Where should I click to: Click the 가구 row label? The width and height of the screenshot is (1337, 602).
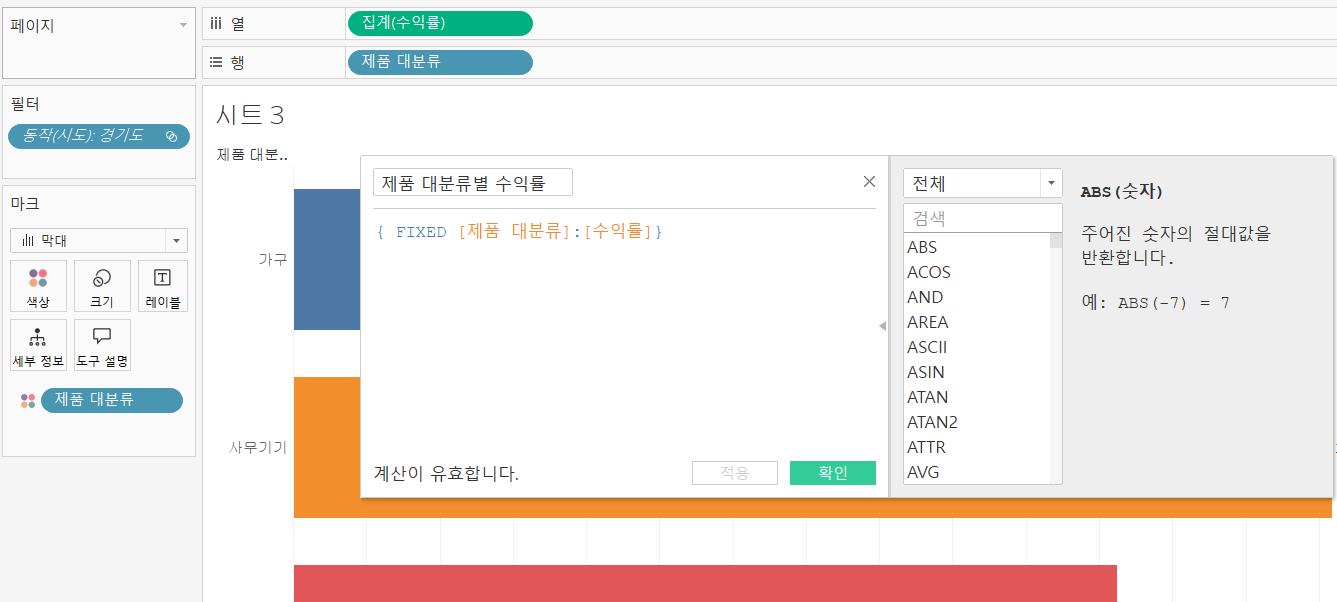point(273,259)
